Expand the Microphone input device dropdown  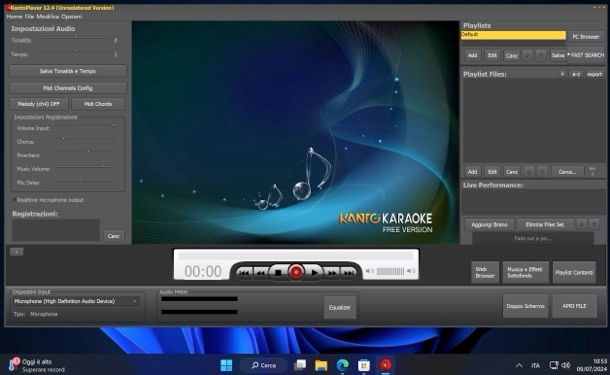point(76,301)
